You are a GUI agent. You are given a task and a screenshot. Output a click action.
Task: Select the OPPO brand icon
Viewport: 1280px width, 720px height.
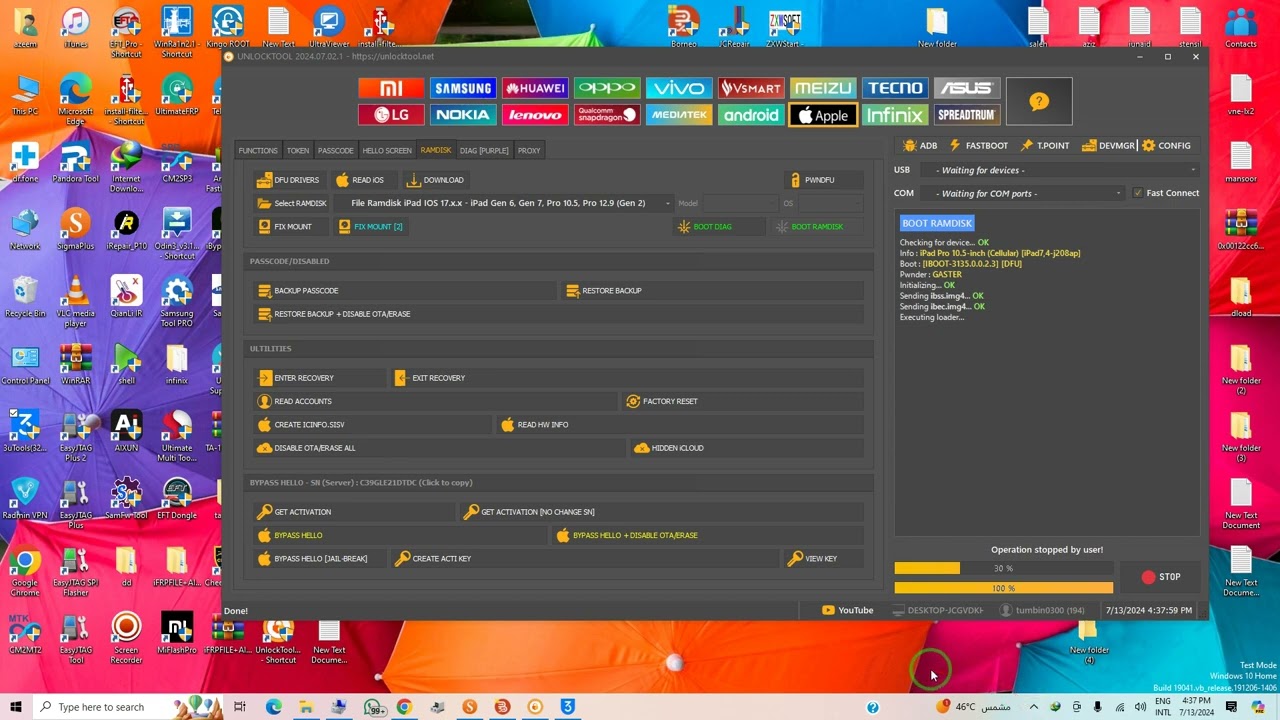tap(607, 89)
